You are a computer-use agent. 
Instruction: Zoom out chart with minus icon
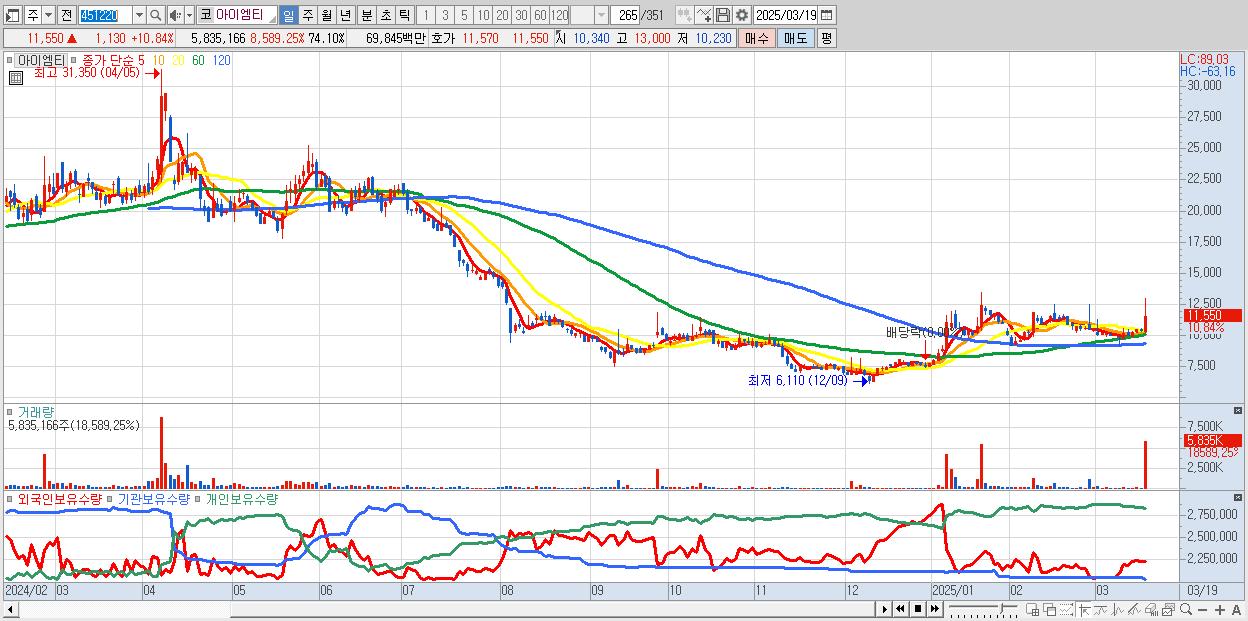pyautogui.click(x=1202, y=610)
